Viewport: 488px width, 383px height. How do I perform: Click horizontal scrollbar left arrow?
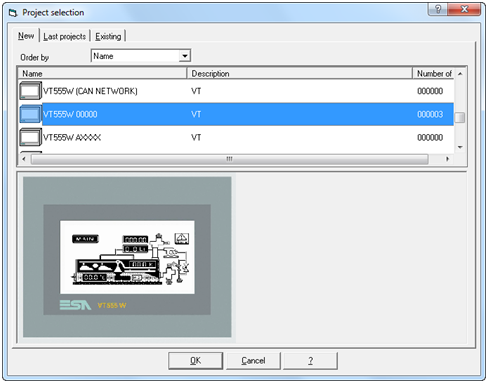[24, 159]
